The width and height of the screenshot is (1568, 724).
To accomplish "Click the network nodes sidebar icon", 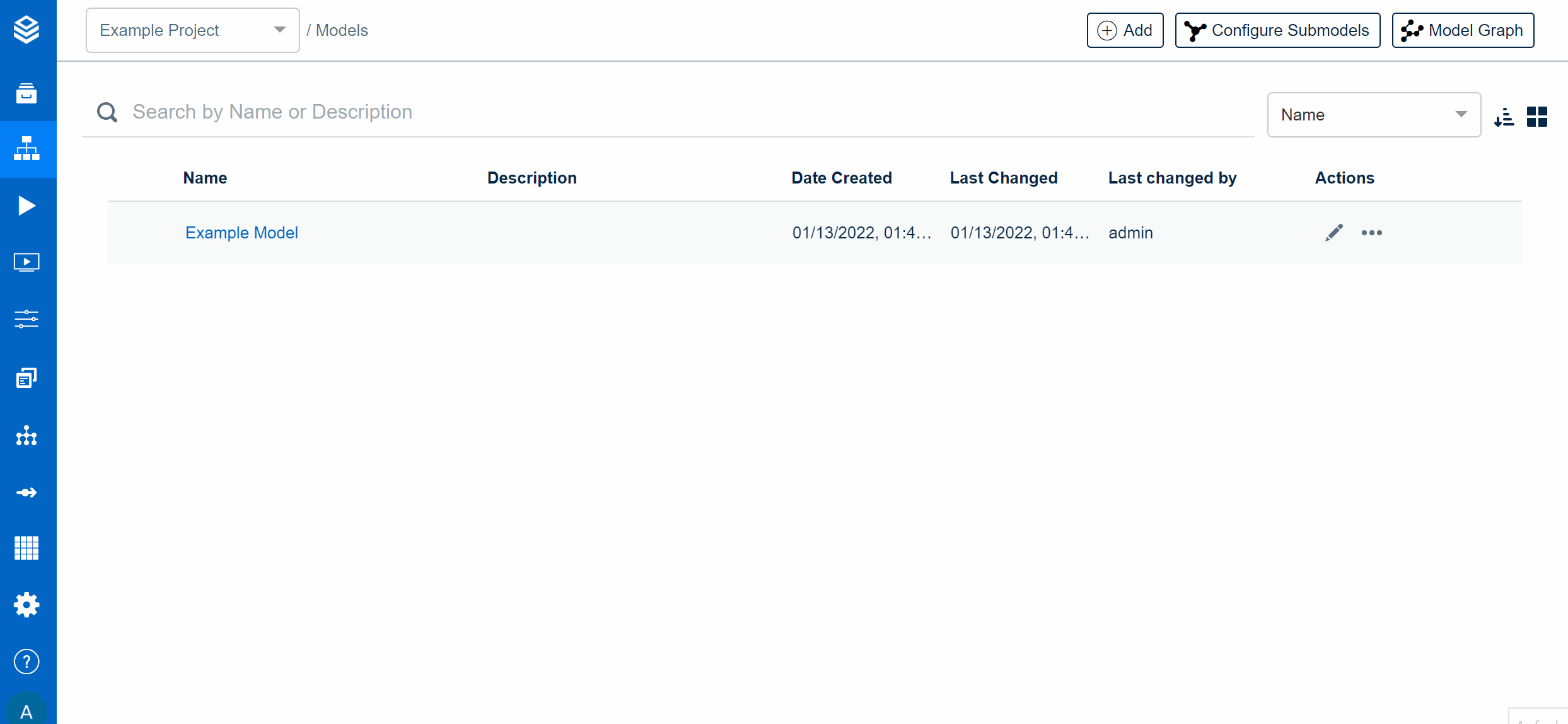I will tap(26, 436).
